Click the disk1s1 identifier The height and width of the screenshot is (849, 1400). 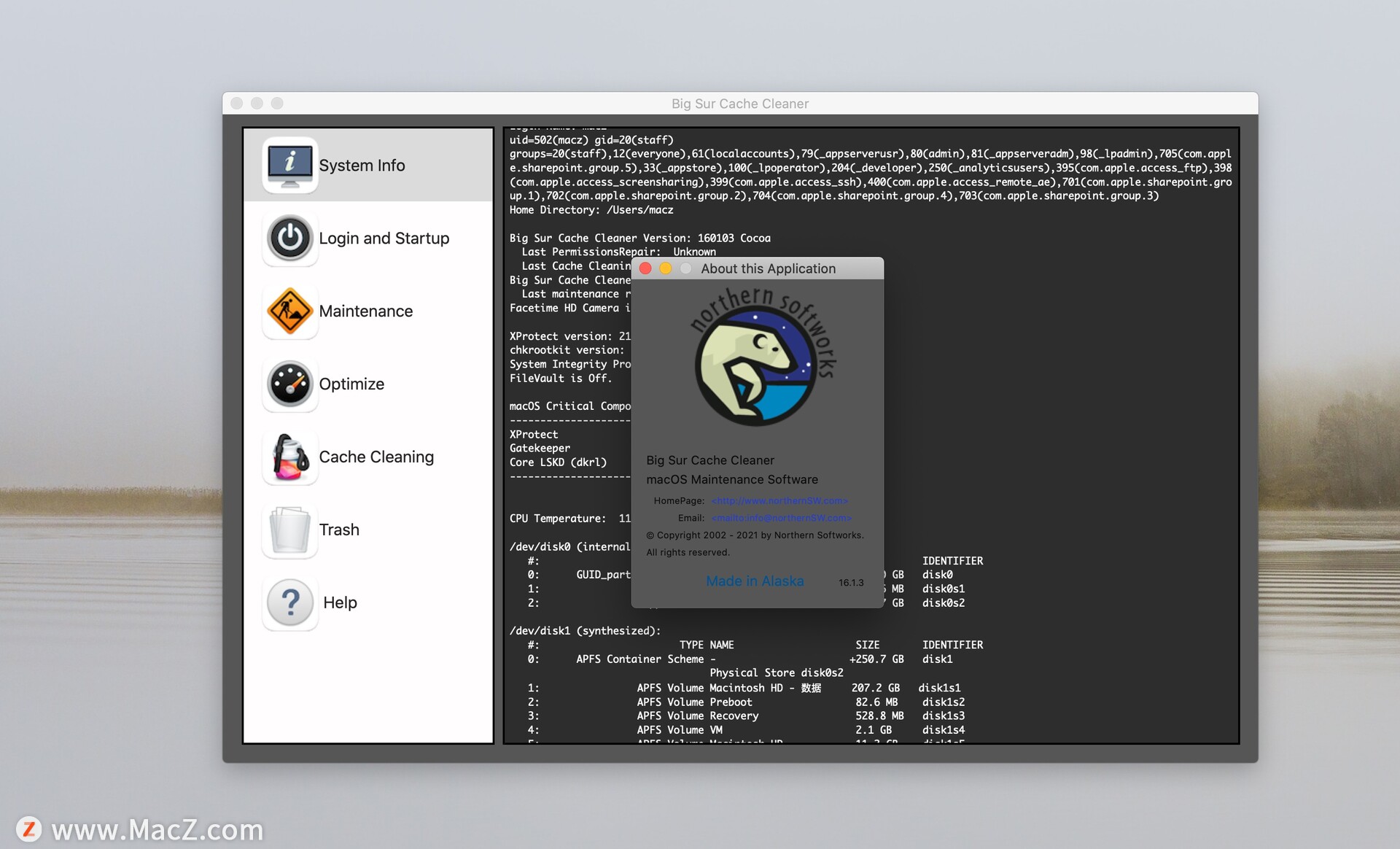click(x=939, y=689)
